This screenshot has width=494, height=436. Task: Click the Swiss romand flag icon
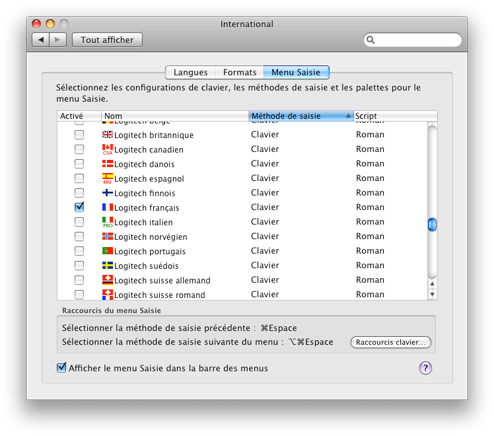pyautogui.click(x=107, y=295)
